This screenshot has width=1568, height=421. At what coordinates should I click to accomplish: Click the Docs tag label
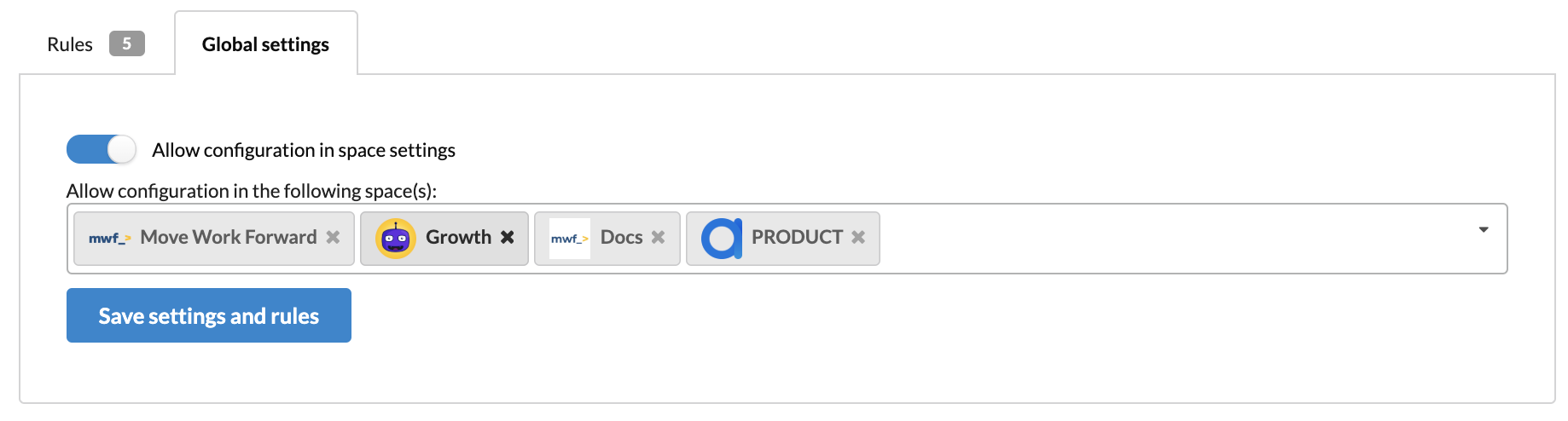pyautogui.click(x=621, y=238)
